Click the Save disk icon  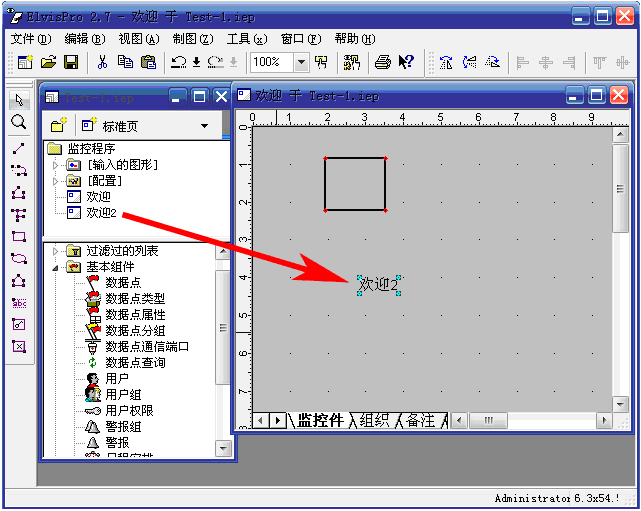[x=71, y=62]
